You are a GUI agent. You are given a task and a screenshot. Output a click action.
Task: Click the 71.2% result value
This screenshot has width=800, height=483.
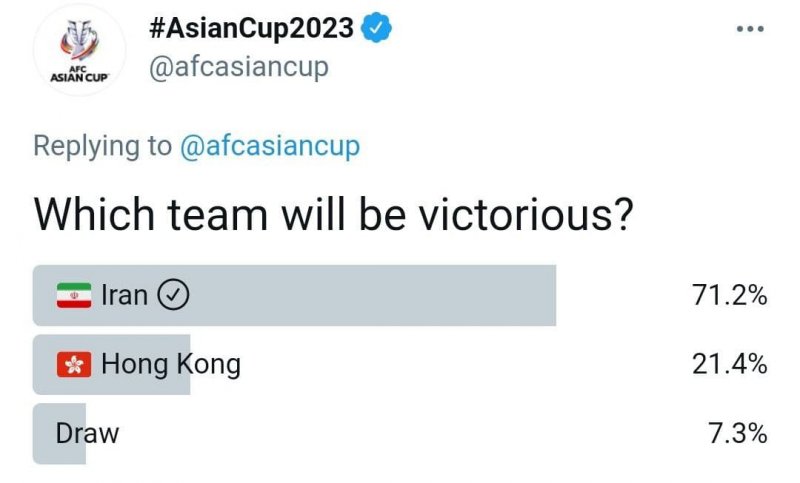(729, 296)
